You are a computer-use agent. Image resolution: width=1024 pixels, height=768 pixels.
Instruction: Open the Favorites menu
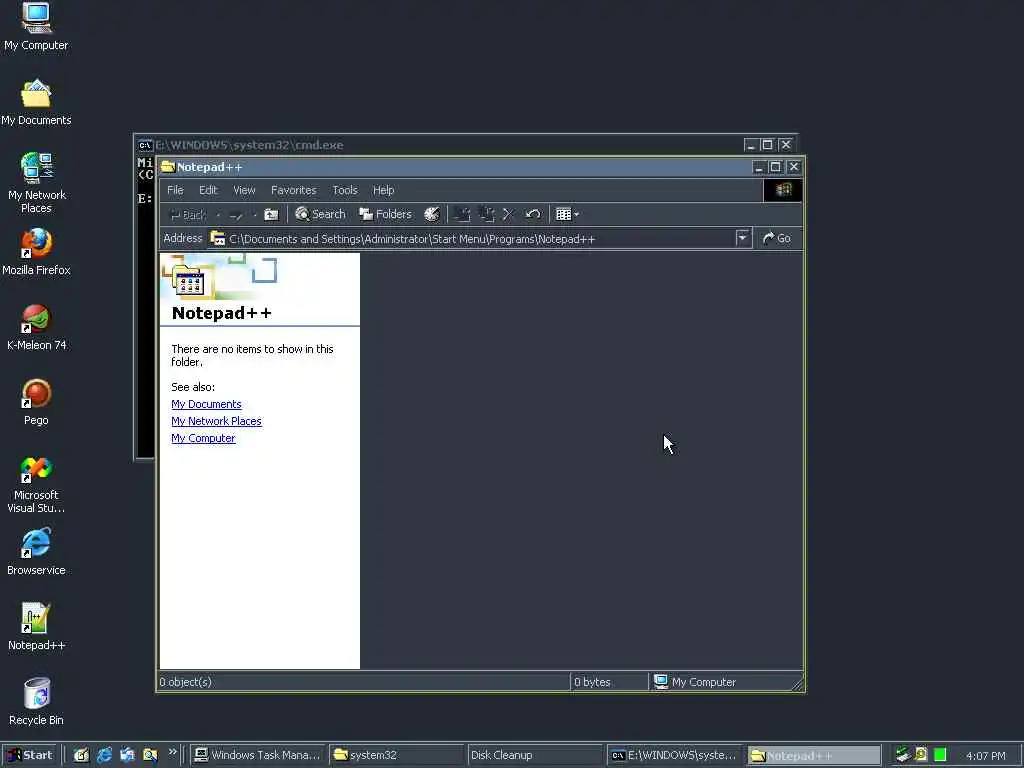pyautogui.click(x=293, y=190)
